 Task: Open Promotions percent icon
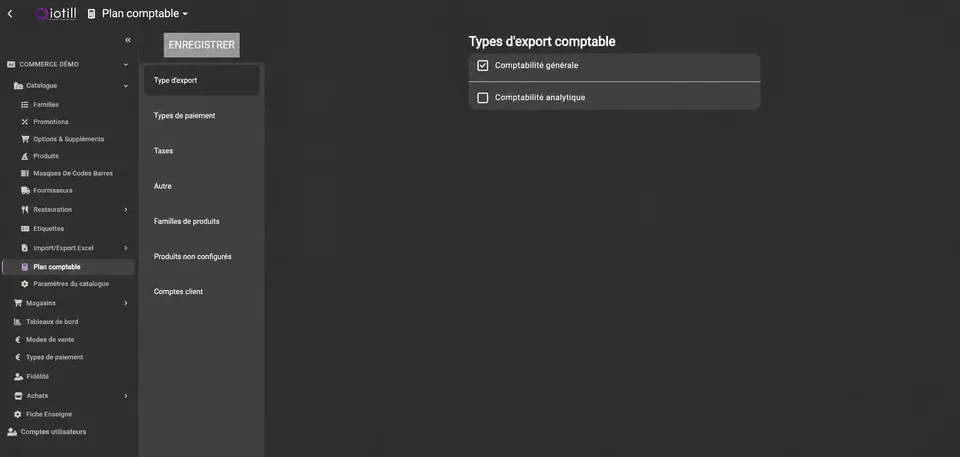pyautogui.click(x=25, y=122)
